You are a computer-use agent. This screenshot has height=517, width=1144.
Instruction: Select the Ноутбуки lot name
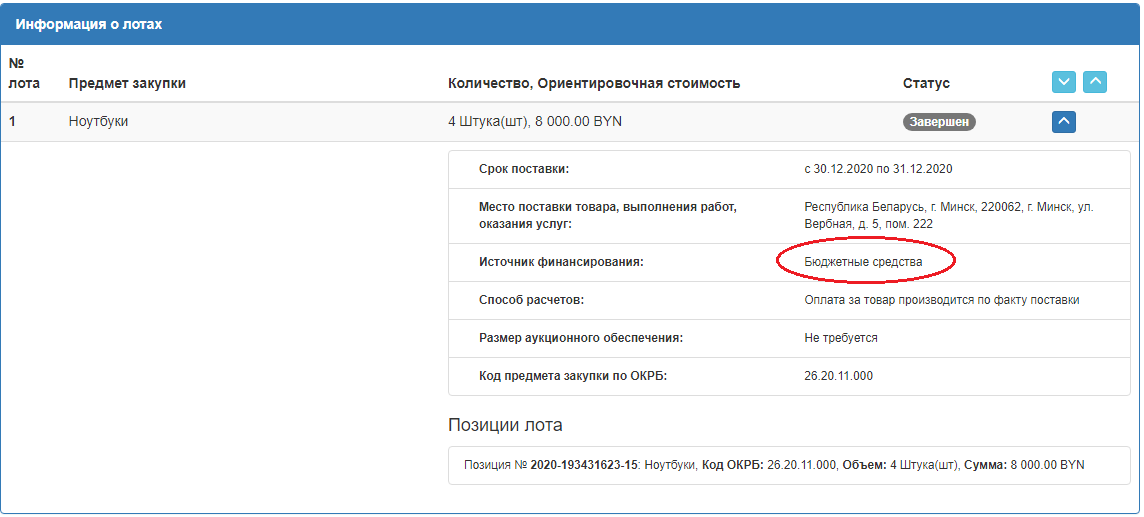pos(98,122)
